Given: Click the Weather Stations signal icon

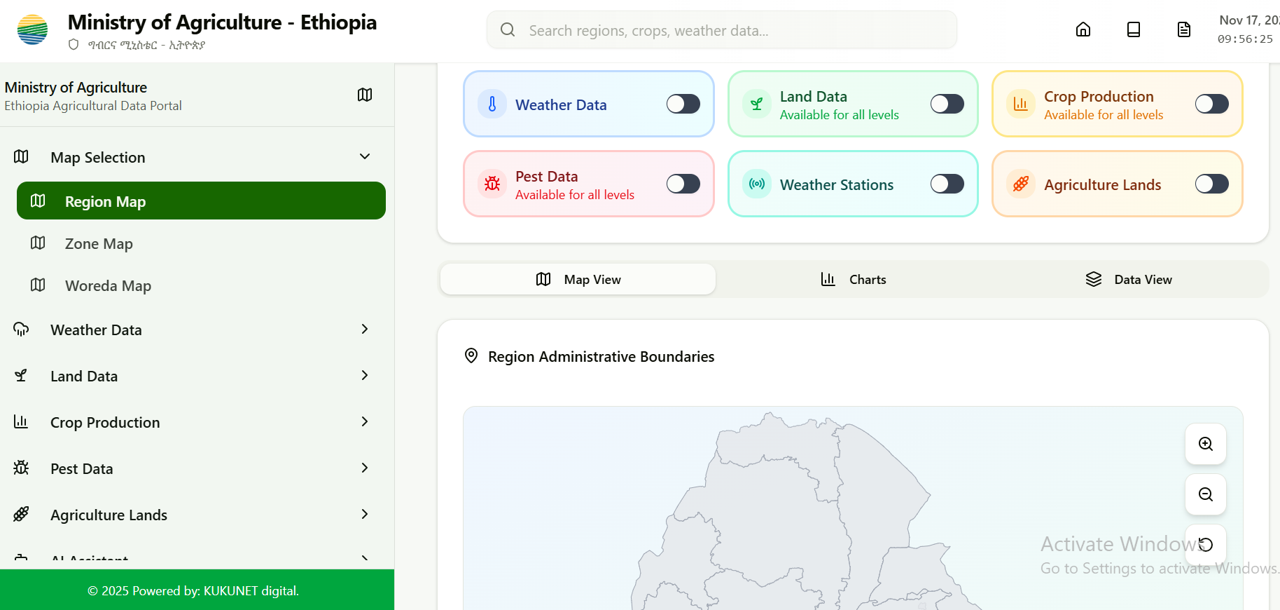Looking at the screenshot, I should pyautogui.click(x=756, y=184).
